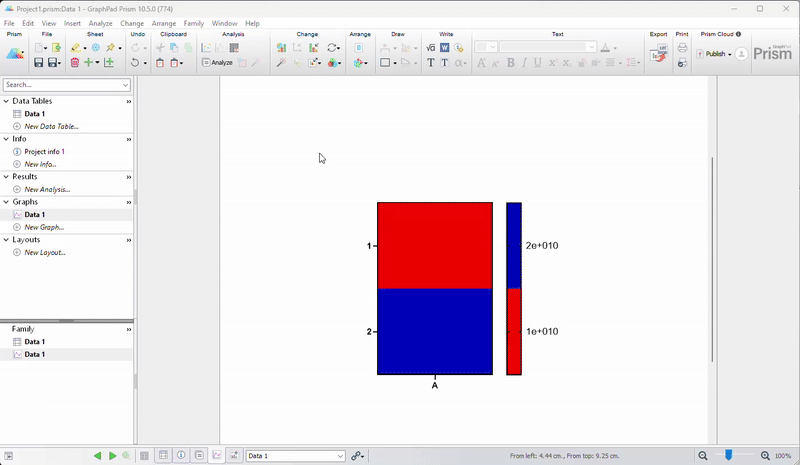Toggle Italic text formatting

point(524,63)
